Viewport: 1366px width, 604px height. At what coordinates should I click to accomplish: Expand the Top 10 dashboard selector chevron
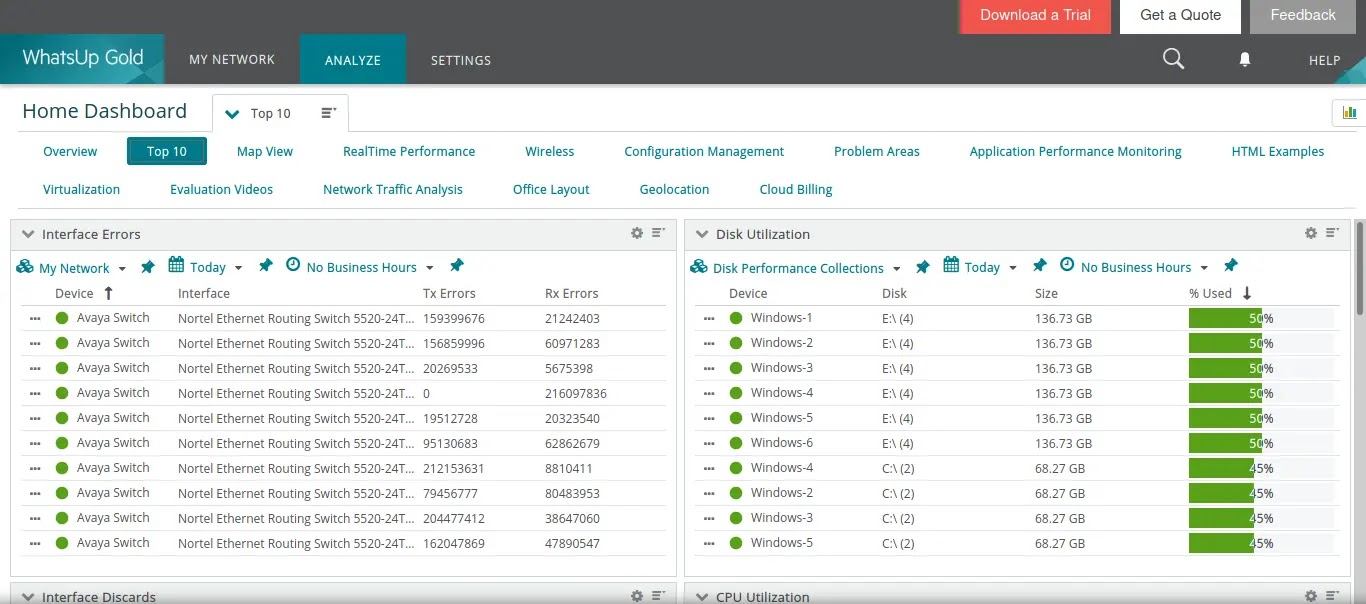pos(232,114)
